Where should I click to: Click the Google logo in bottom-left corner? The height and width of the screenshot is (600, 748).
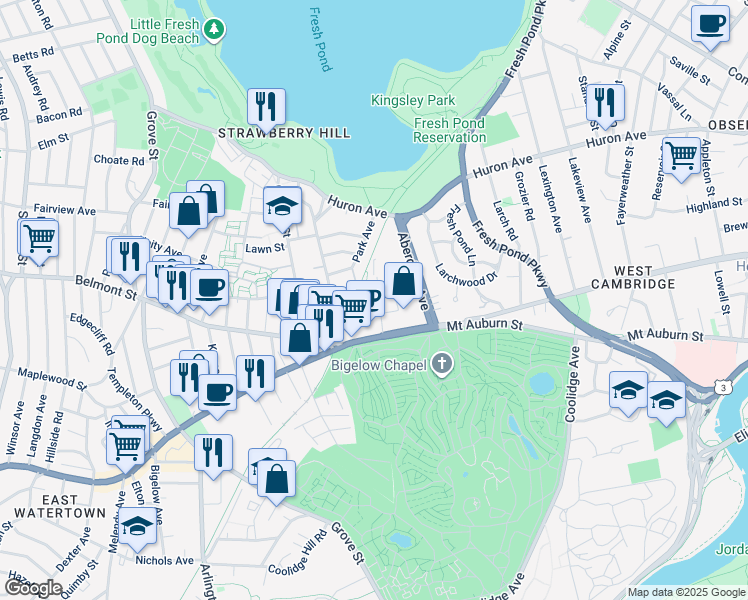32,589
